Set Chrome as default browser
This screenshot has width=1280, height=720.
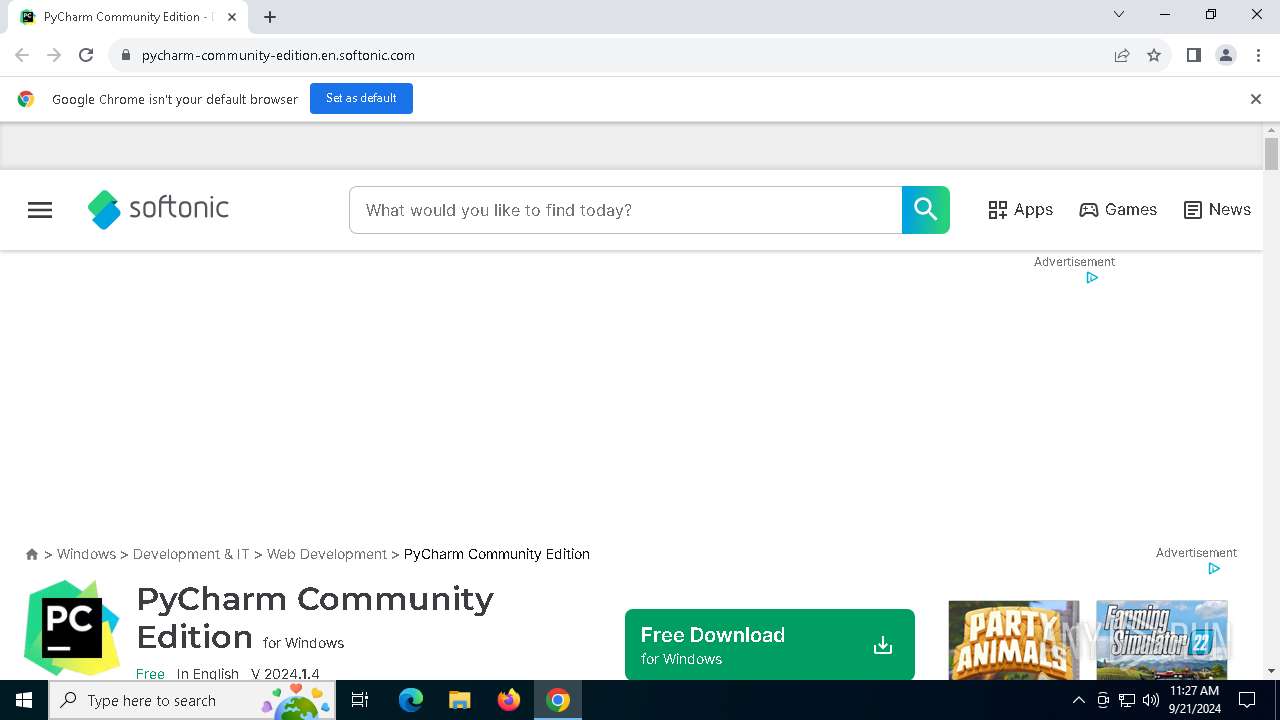[x=361, y=98]
